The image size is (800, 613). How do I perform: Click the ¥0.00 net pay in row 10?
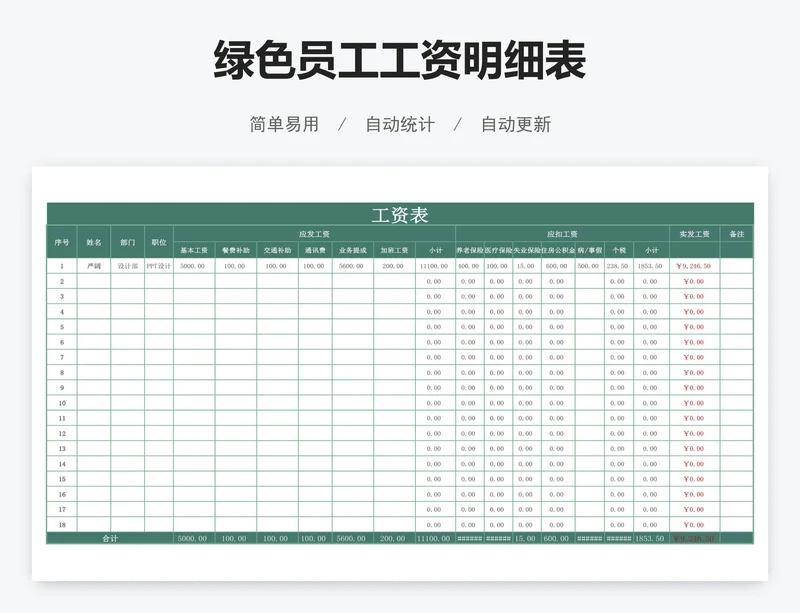coord(694,403)
